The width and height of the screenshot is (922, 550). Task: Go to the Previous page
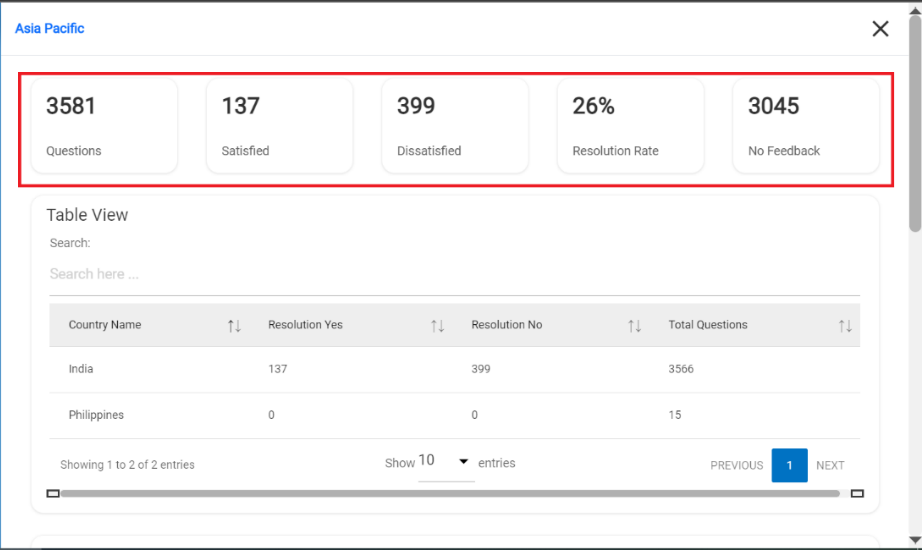coord(736,465)
